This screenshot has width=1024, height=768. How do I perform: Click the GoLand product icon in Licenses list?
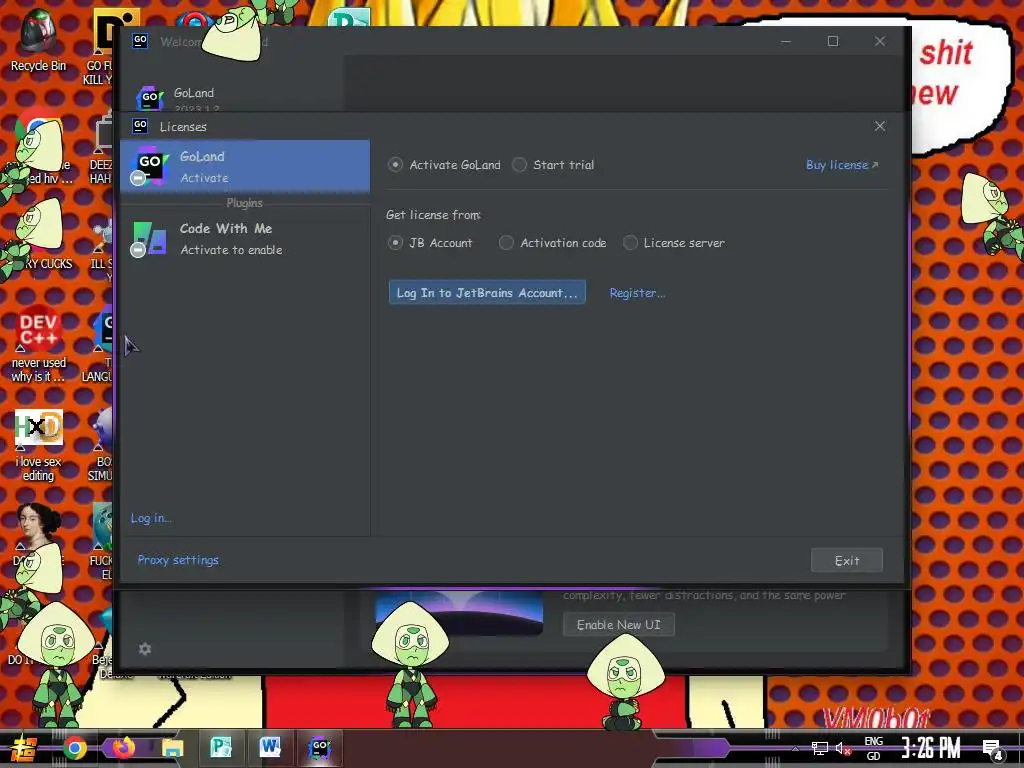(x=150, y=166)
